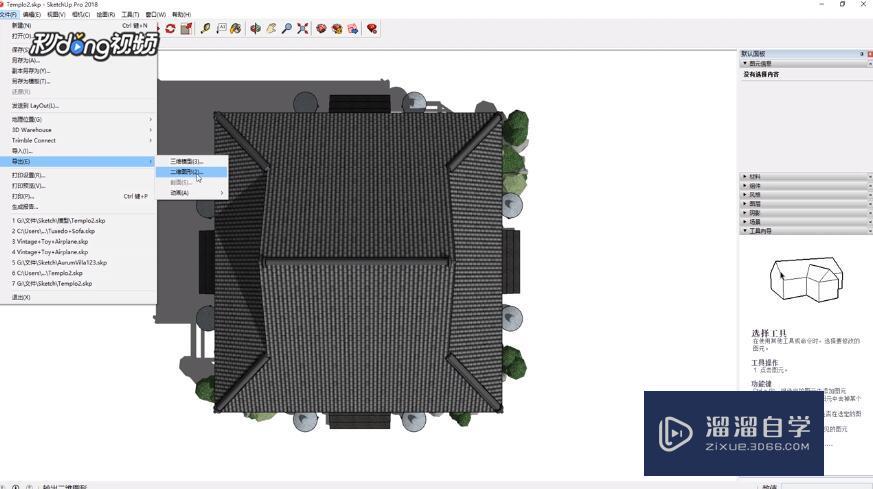This screenshot has height=489, width=873.
Task: Select the Tape Measure tool
Action: pos(205,28)
